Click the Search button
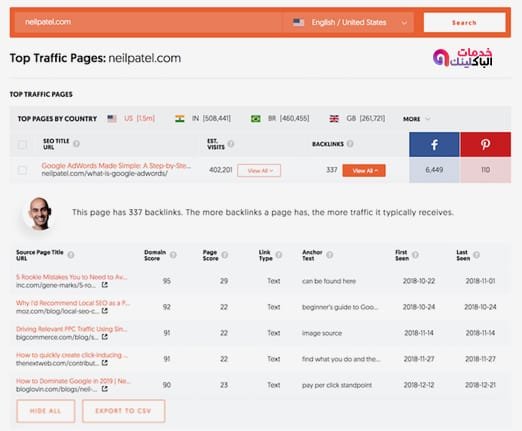522x431 pixels. (464, 23)
